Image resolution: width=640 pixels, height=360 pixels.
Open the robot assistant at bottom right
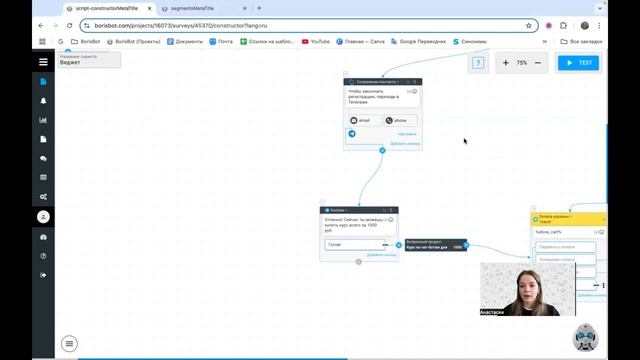[585, 338]
